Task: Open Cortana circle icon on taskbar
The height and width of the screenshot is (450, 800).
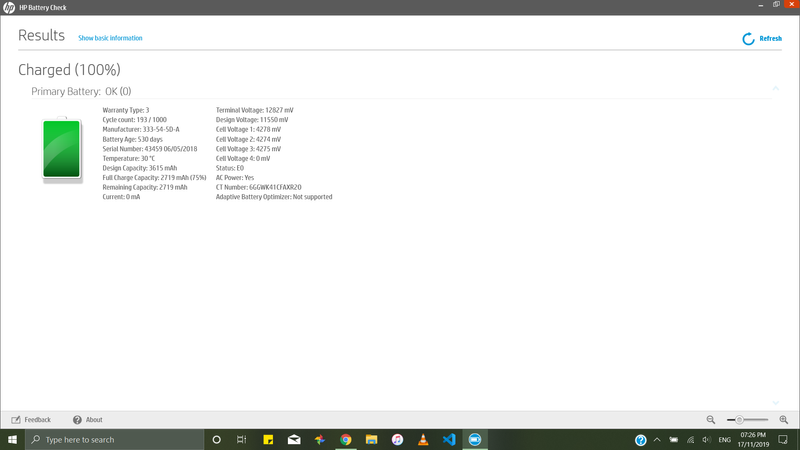Action: [216, 439]
